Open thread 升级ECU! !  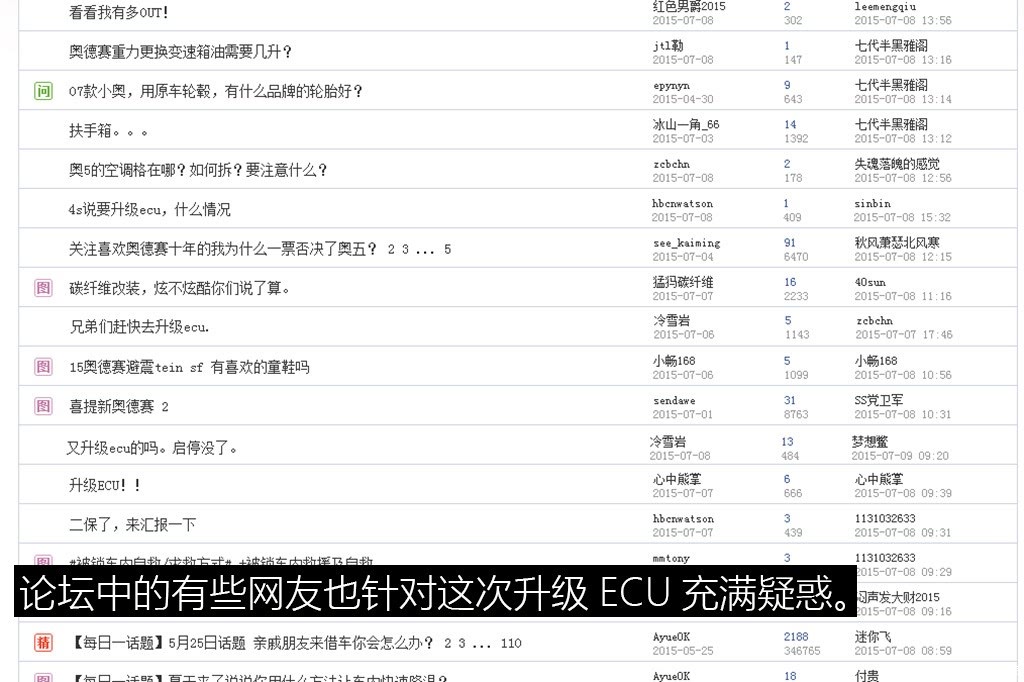click(104, 485)
